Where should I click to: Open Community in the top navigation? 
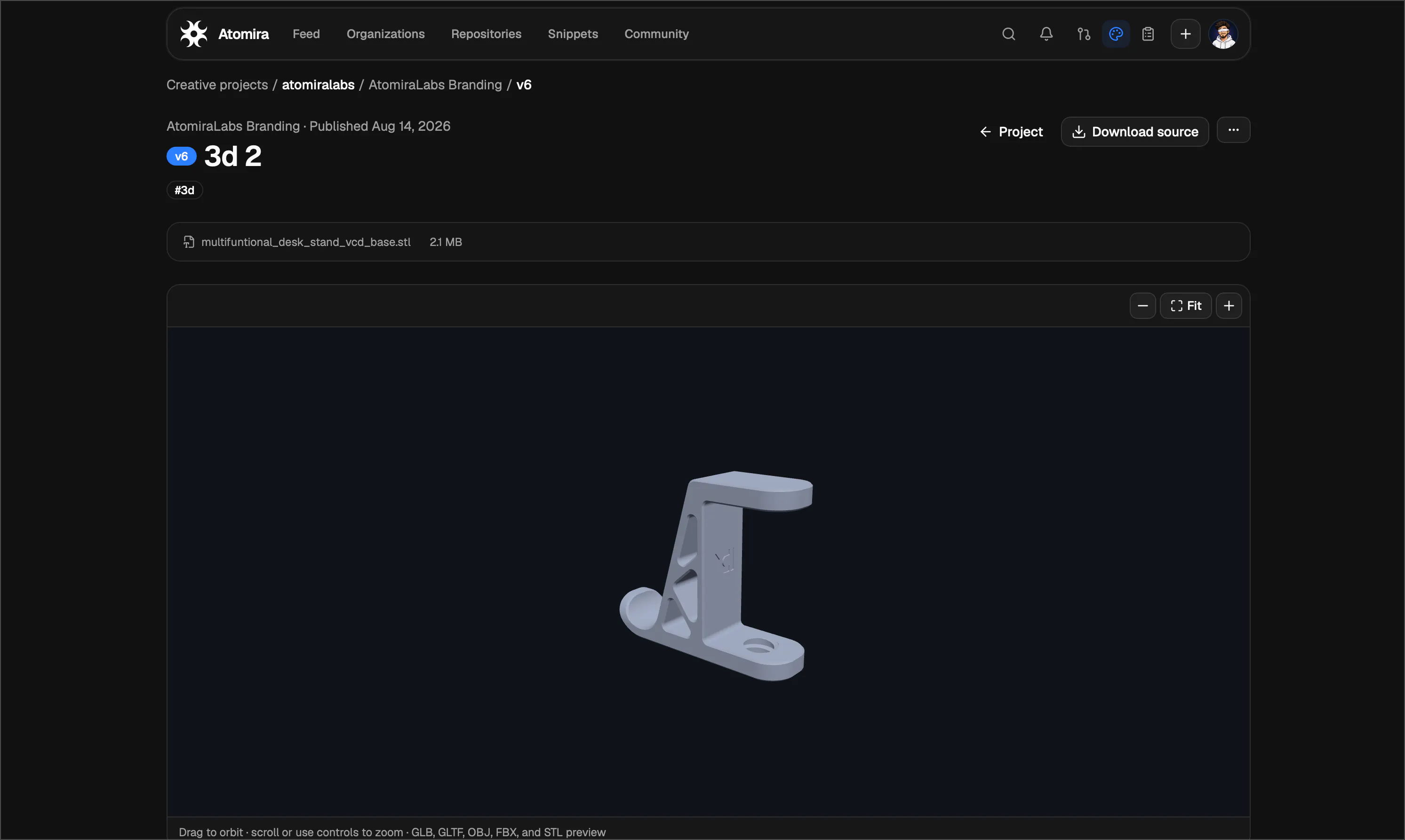tap(656, 34)
